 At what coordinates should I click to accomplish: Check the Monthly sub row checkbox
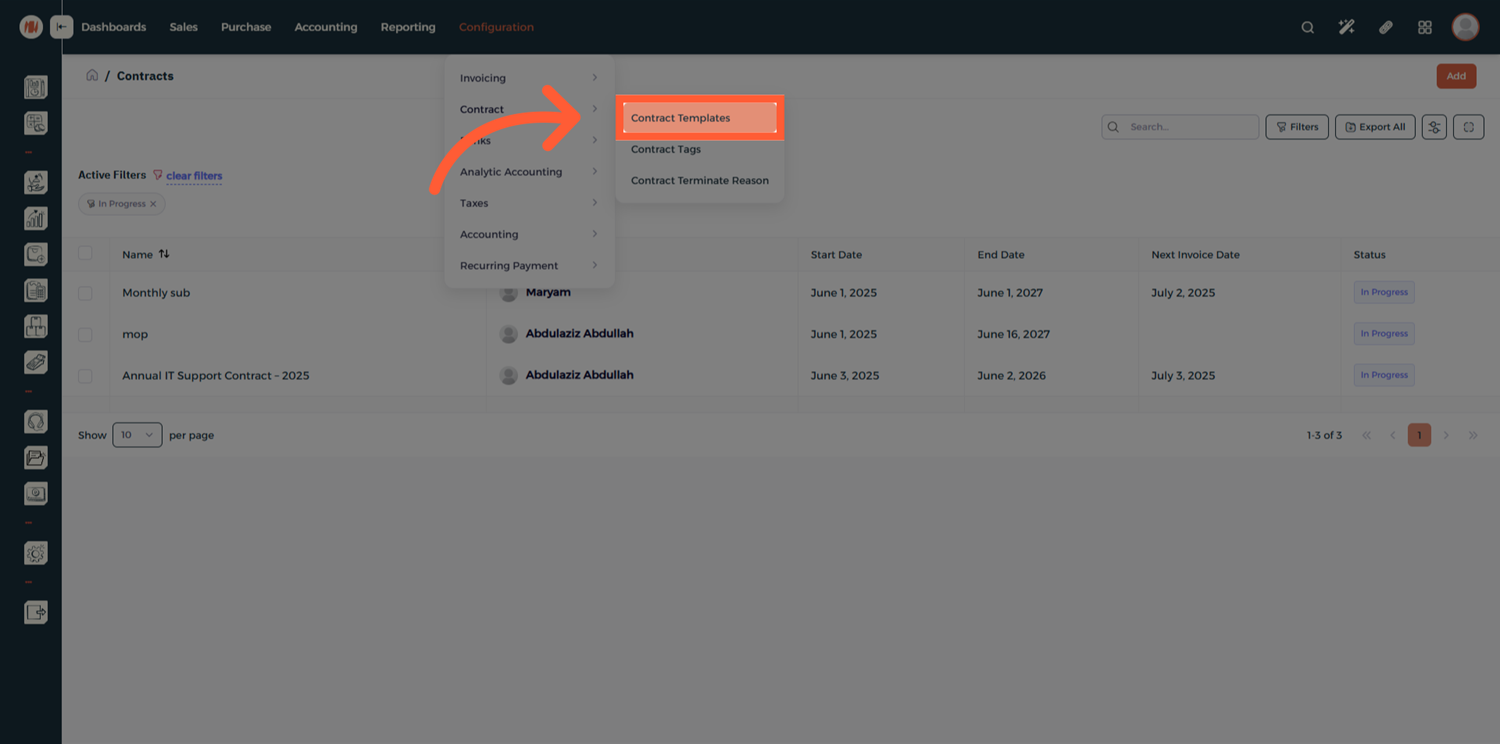pyautogui.click(x=85, y=293)
